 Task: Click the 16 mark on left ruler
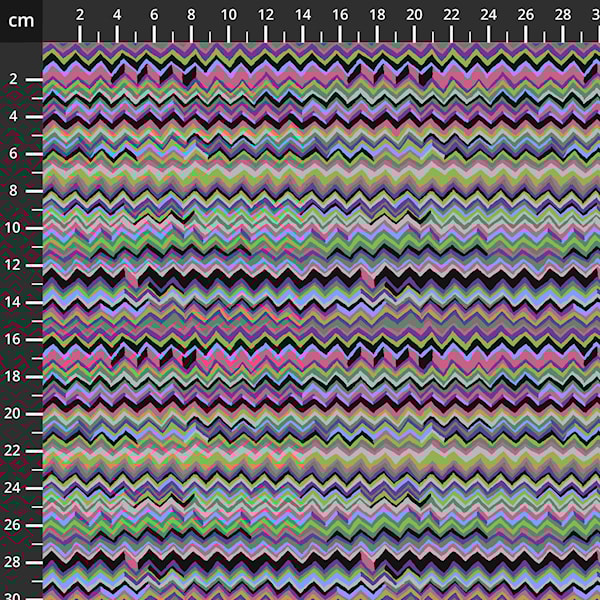coord(14,340)
